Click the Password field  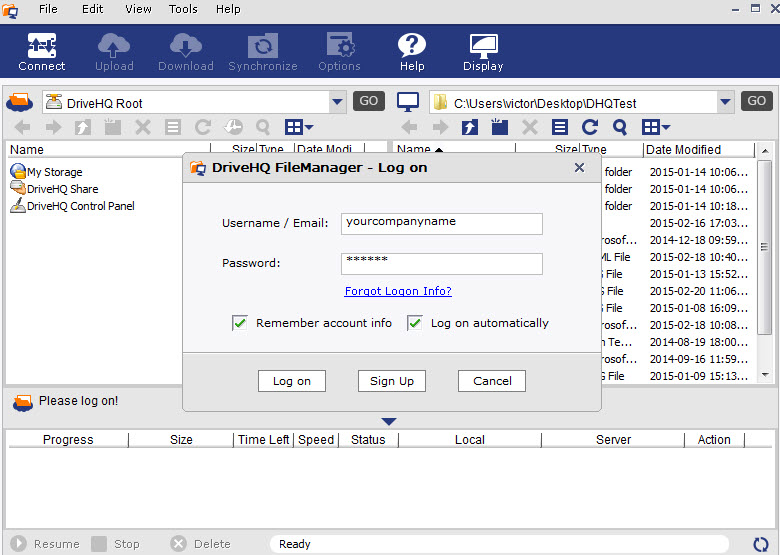[442, 264]
